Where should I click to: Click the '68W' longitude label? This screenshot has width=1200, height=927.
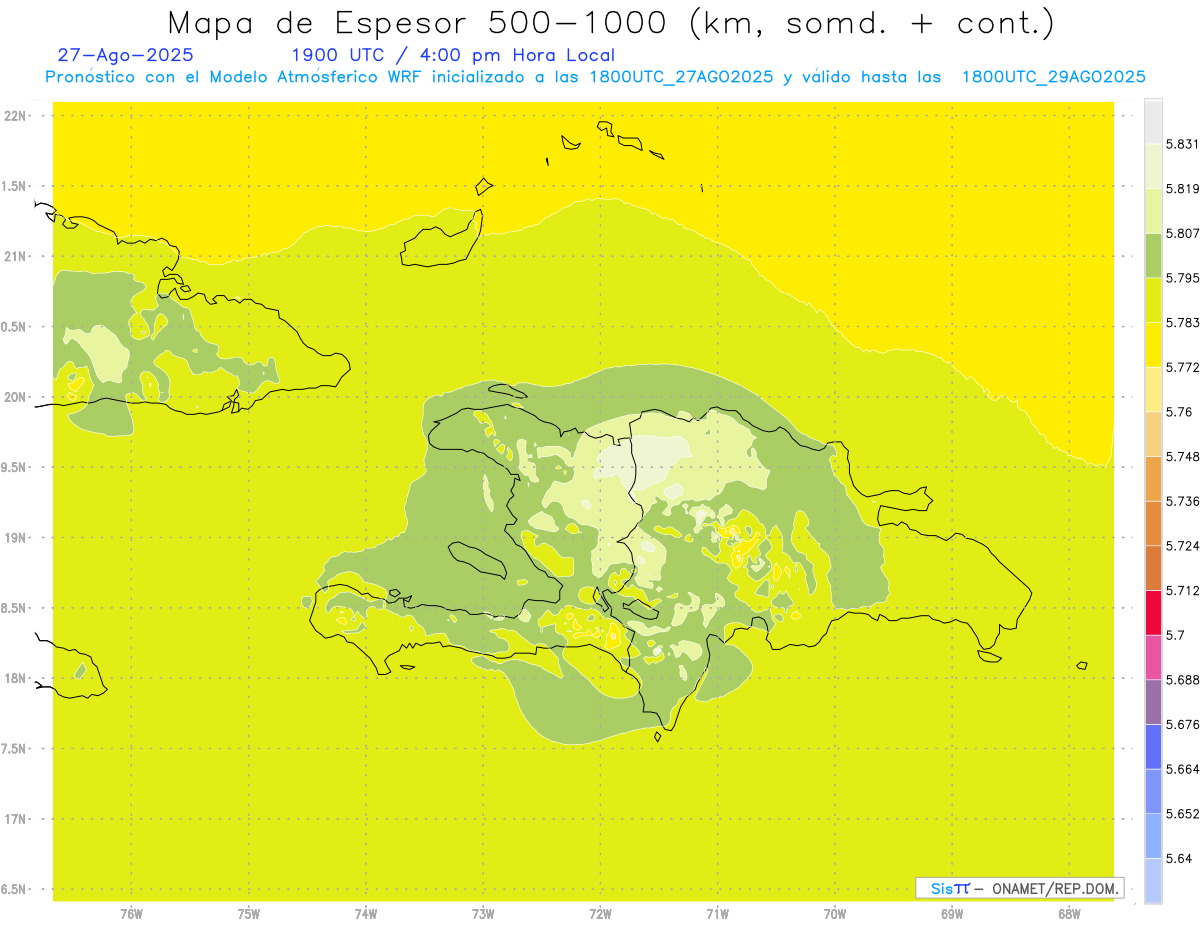1069,914
